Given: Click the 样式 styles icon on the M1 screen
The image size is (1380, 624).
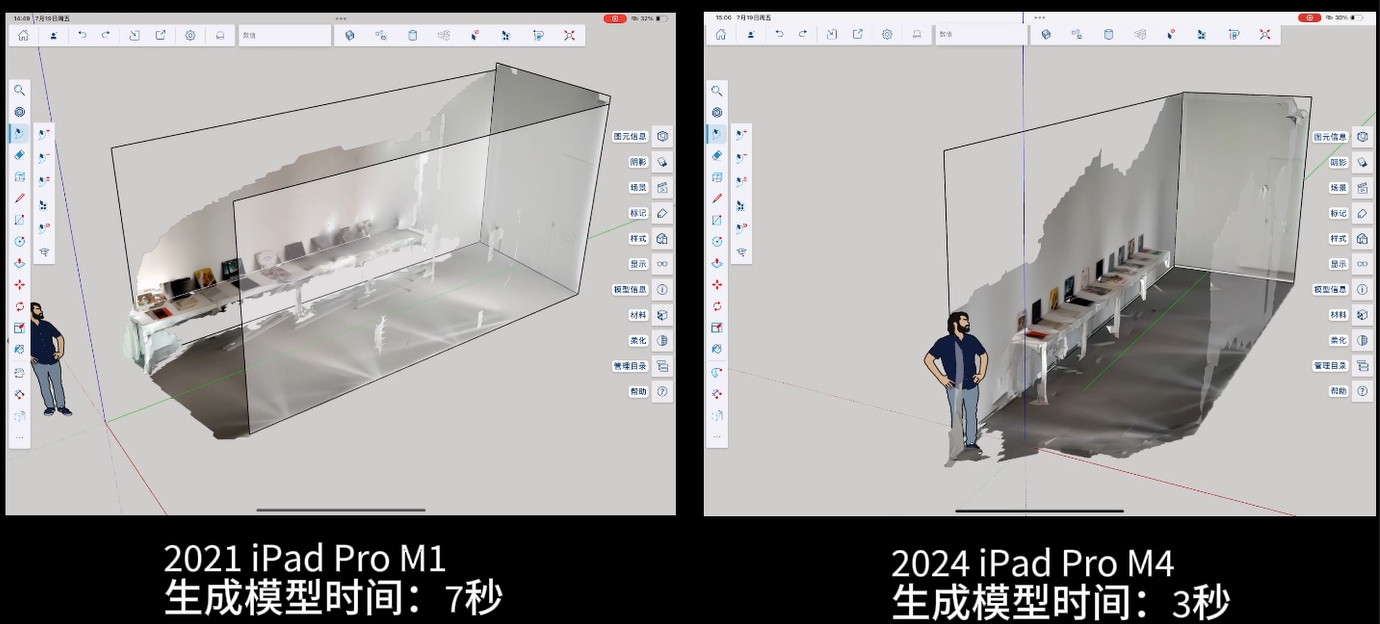Looking at the screenshot, I should 662,238.
